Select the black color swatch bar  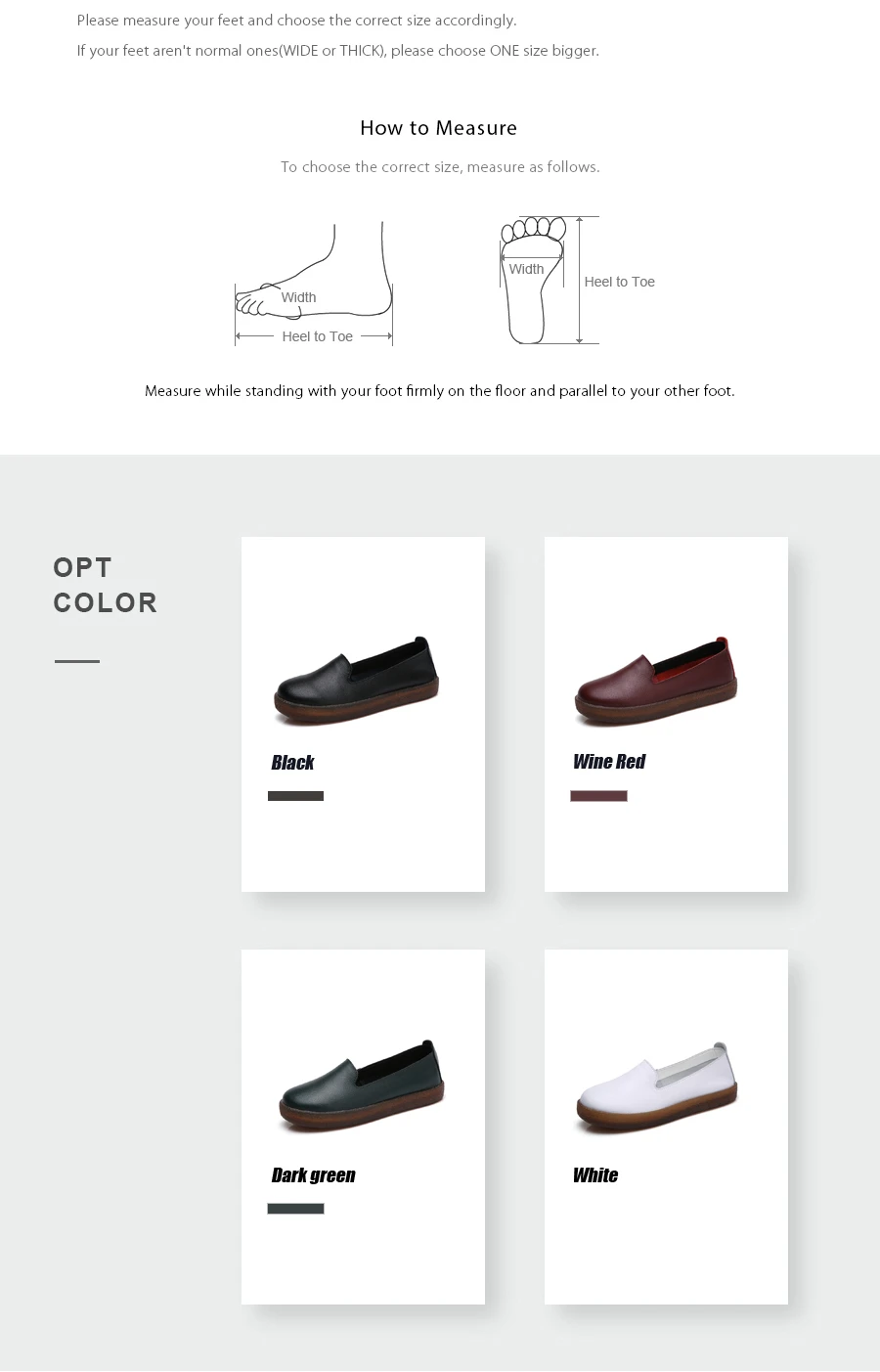tap(295, 796)
